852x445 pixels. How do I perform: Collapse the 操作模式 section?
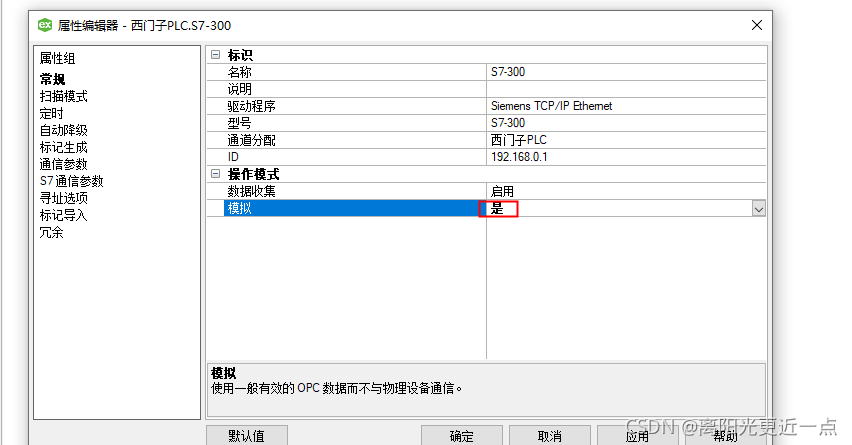coord(216,174)
